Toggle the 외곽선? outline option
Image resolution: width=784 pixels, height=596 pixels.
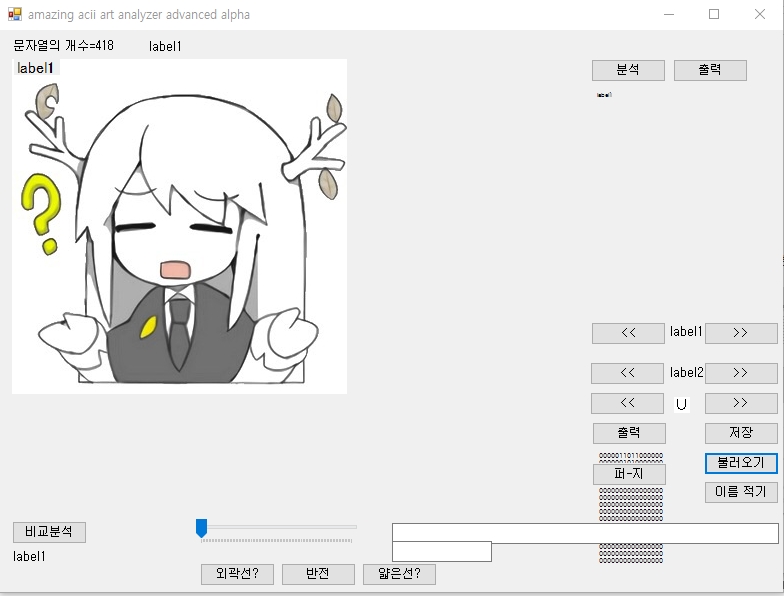[x=237, y=574]
